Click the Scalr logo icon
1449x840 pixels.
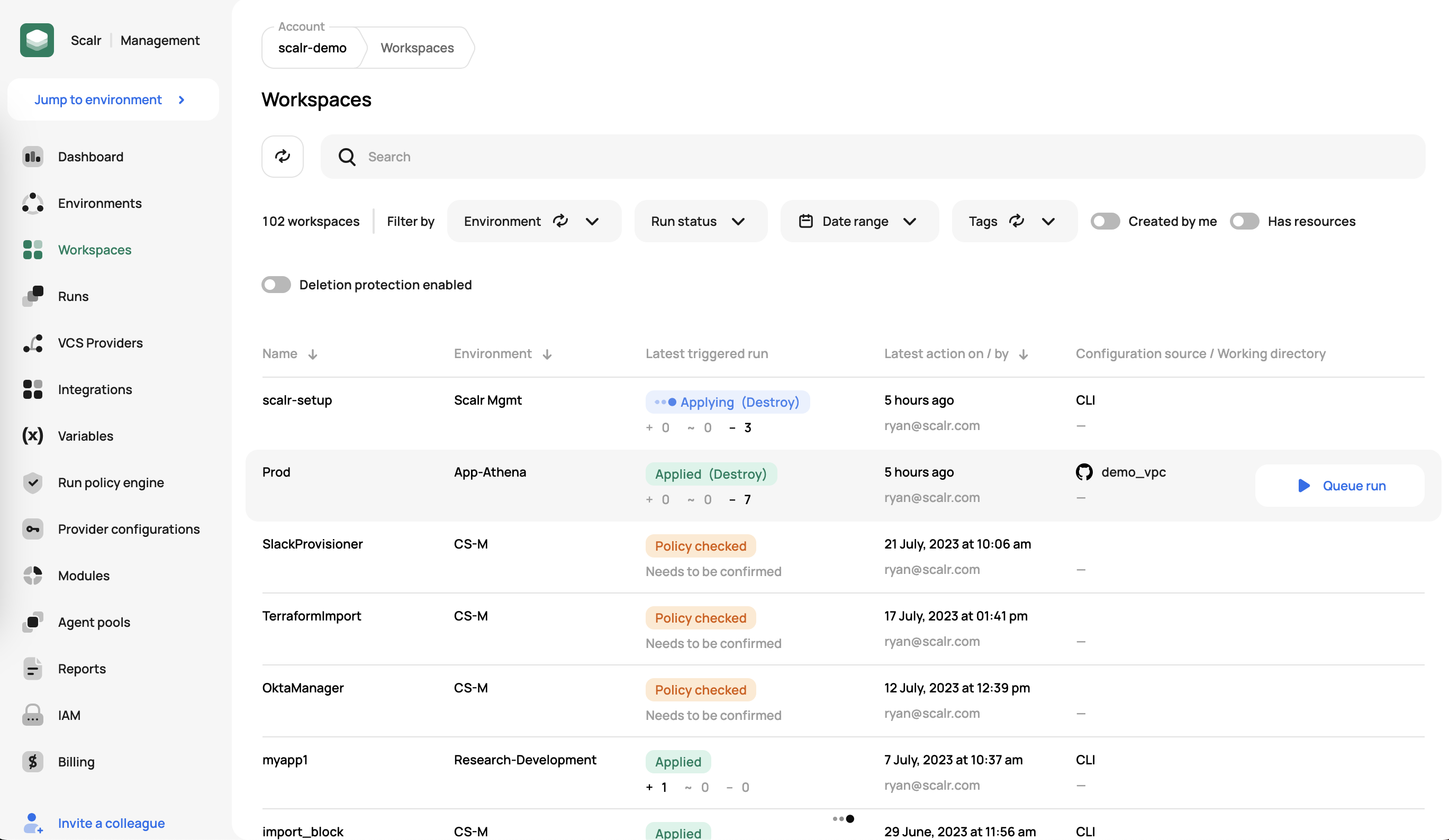pos(37,40)
